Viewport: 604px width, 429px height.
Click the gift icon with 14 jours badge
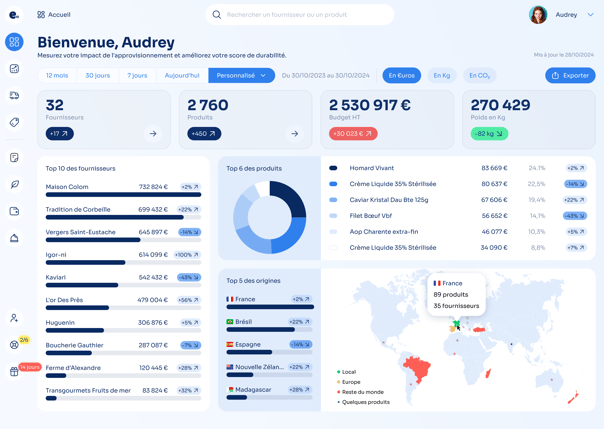[14, 371]
